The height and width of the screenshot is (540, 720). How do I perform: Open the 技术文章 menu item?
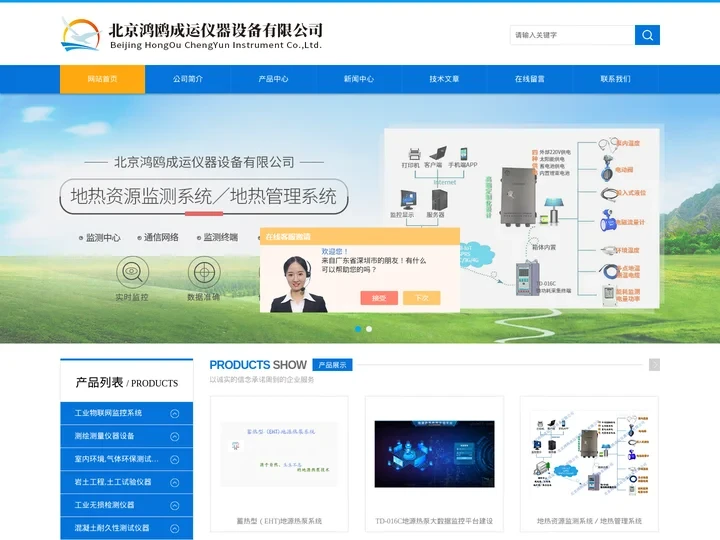click(444, 79)
